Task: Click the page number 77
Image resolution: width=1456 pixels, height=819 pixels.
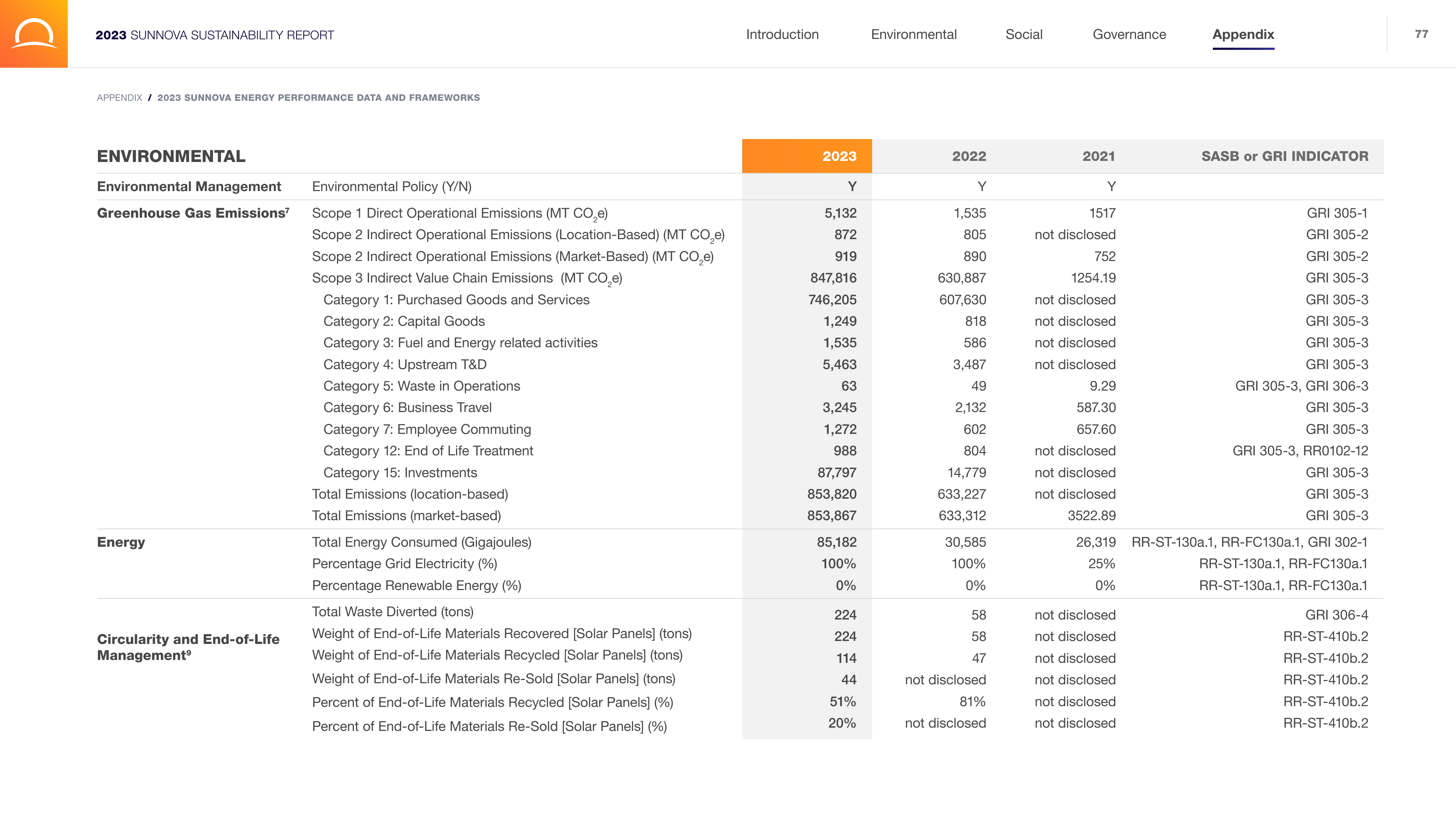Action: pyautogui.click(x=1421, y=34)
